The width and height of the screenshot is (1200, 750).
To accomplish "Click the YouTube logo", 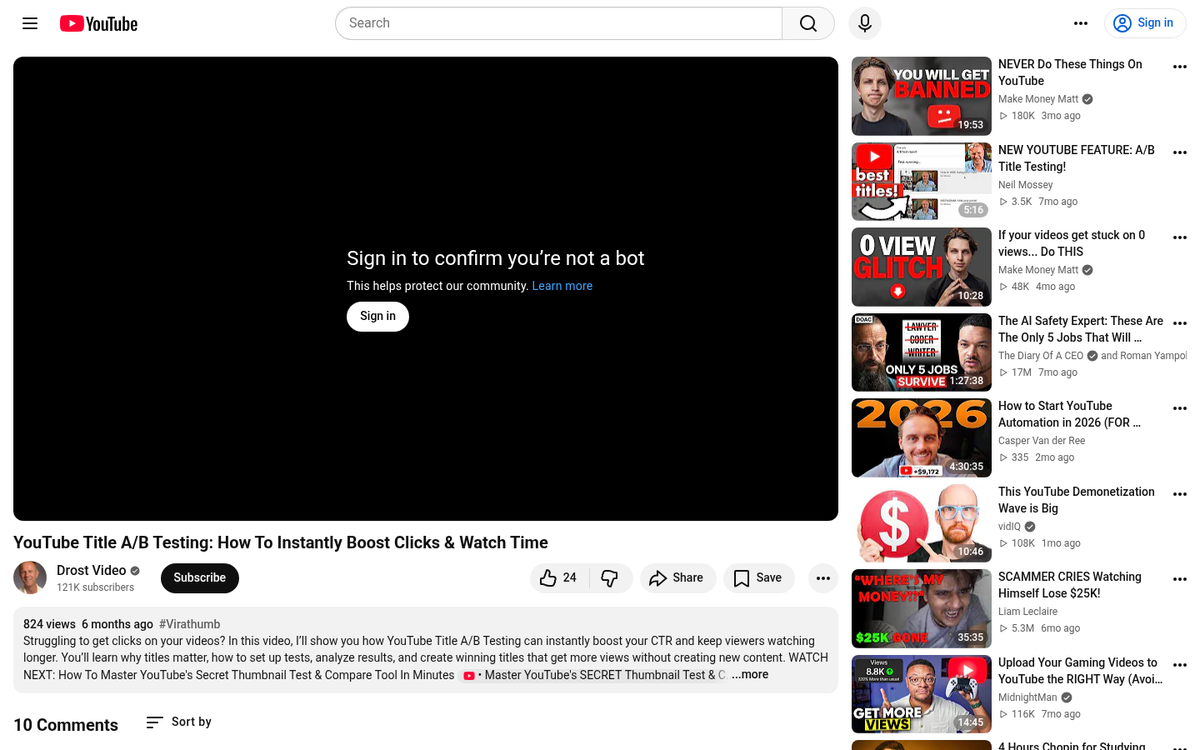I will pyautogui.click(x=97, y=23).
